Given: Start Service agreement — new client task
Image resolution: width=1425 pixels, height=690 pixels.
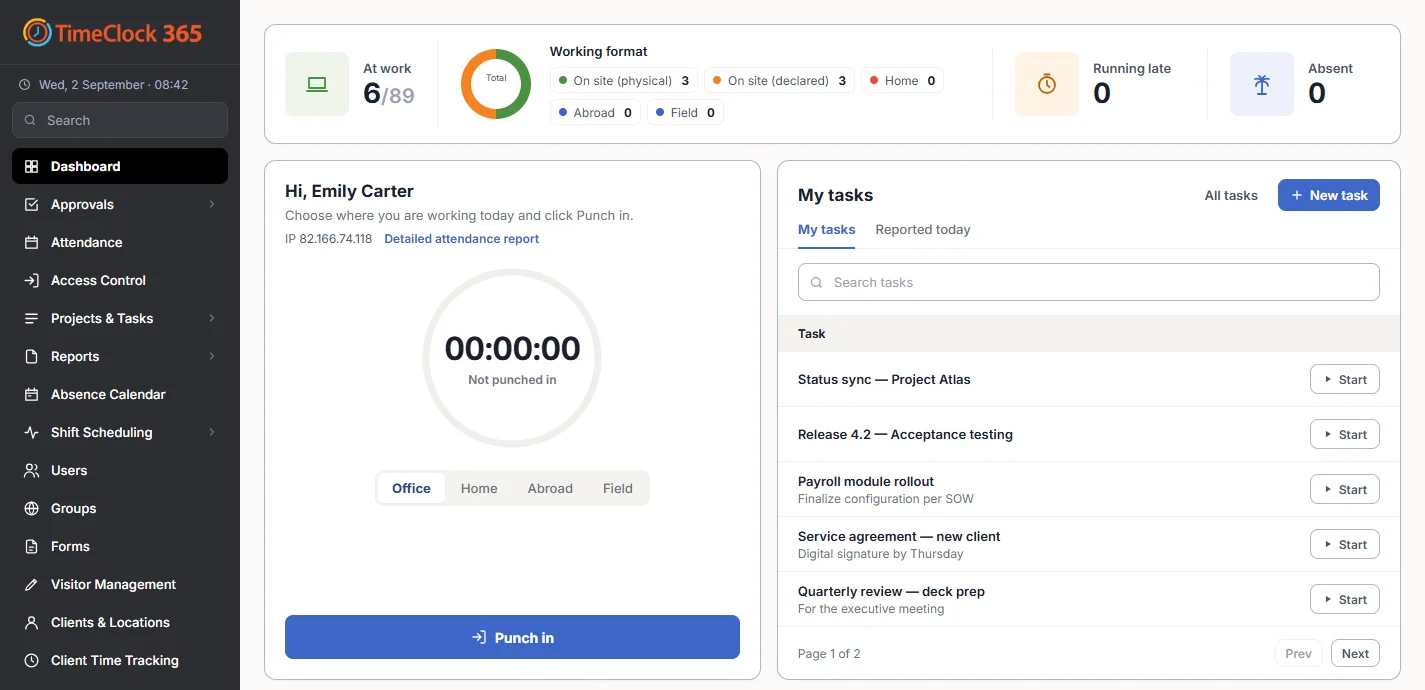Looking at the screenshot, I should [x=1345, y=544].
